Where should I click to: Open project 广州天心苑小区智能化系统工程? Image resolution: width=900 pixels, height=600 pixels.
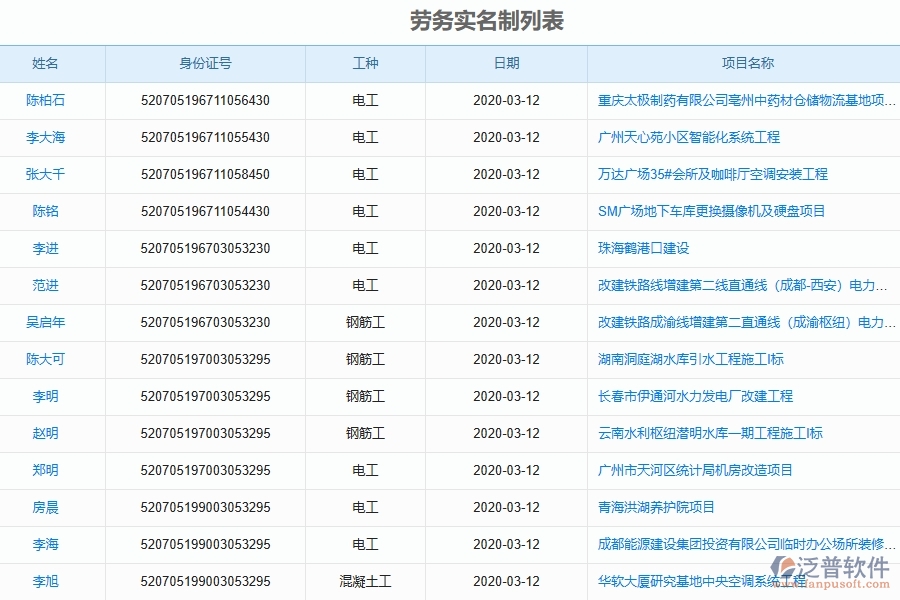(692, 137)
